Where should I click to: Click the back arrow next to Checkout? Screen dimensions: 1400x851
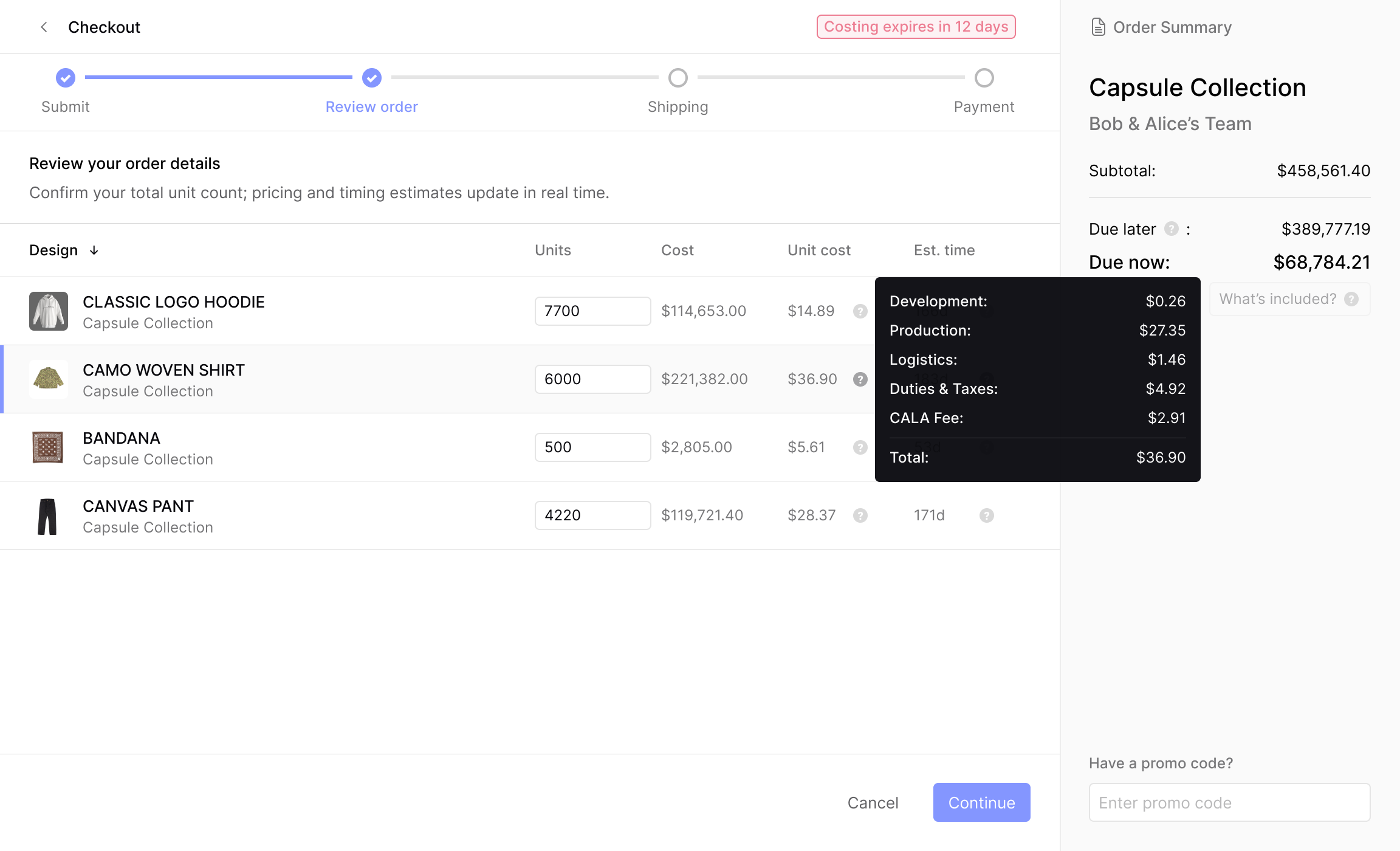pos(44,27)
